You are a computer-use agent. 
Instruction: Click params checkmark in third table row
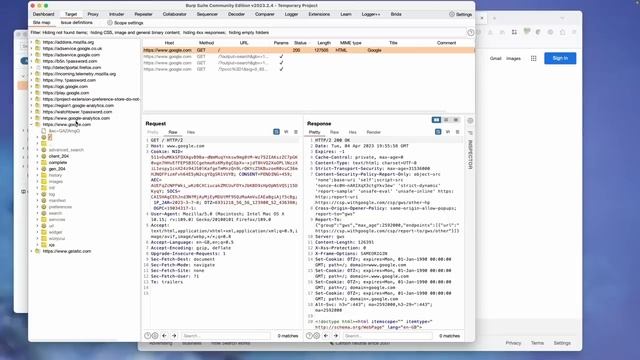pos(281,63)
